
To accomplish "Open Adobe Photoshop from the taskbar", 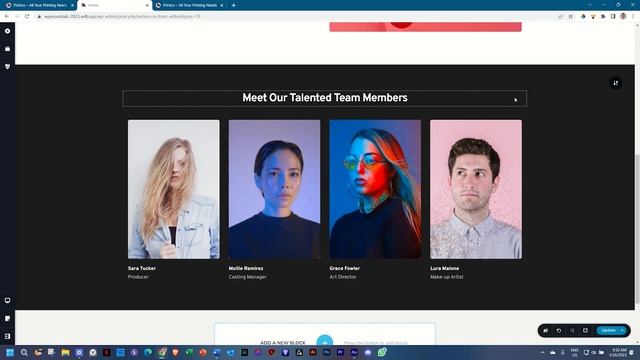I will [x=327, y=352].
